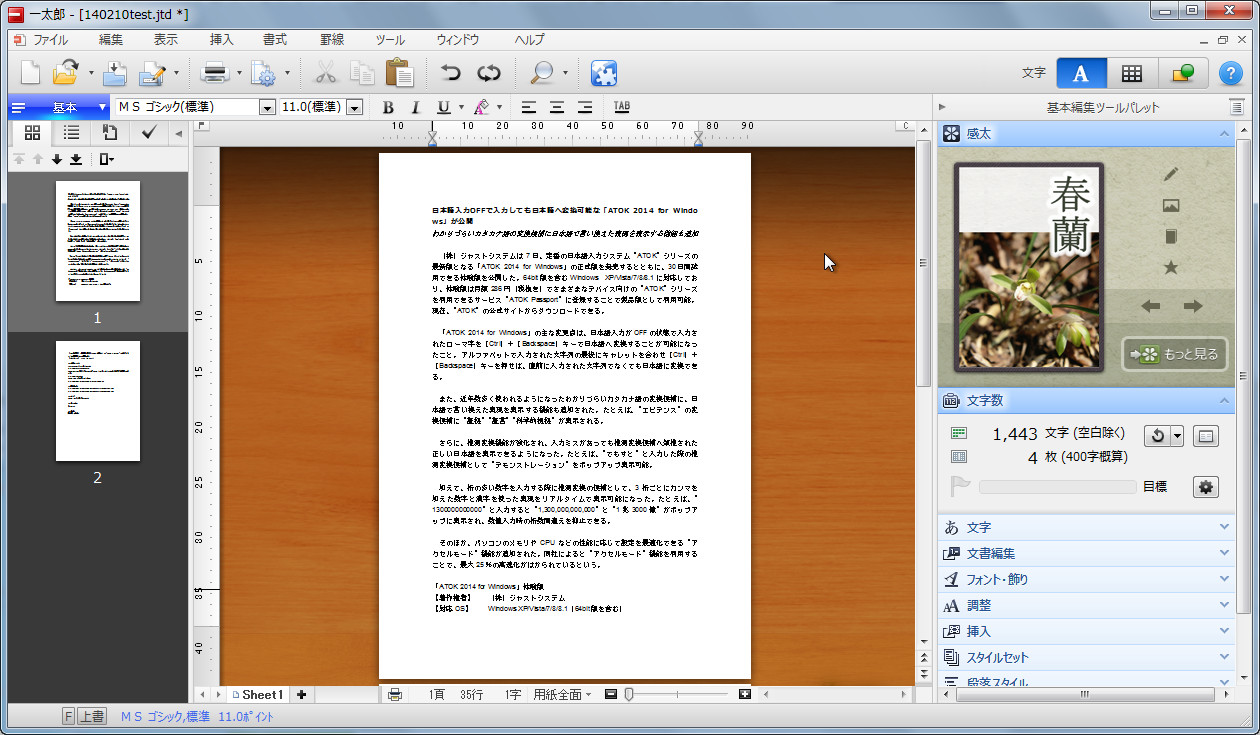The height and width of the screenshot is (735, 1260).
Task: Click the save-as icon with pencil
Action: coord(153,73)
